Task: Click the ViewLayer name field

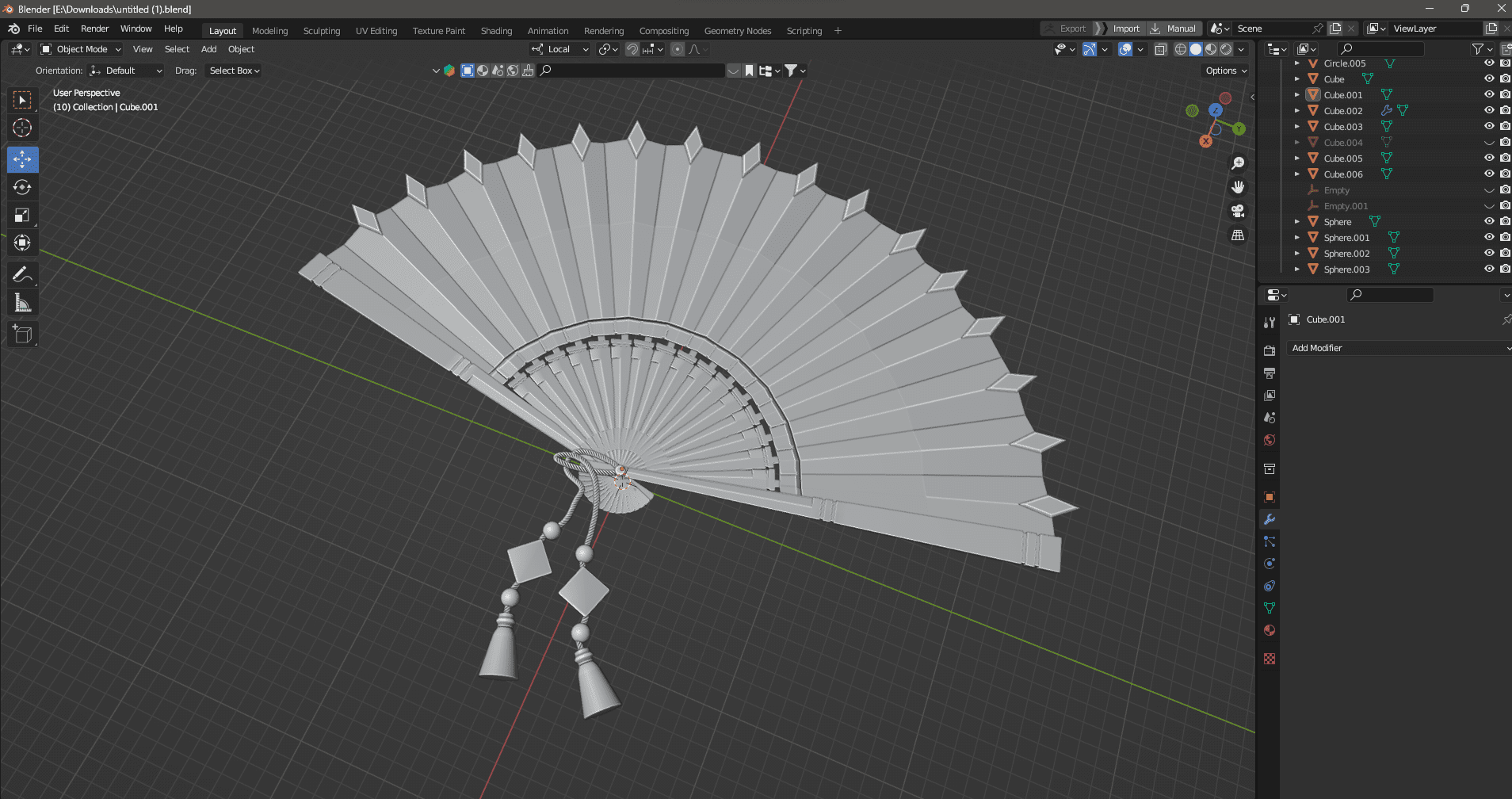Action: tap(1434, 29)
